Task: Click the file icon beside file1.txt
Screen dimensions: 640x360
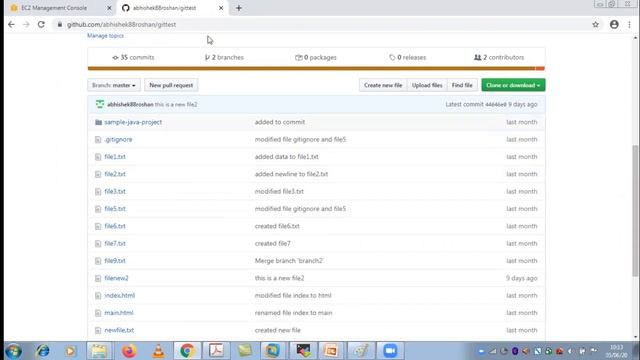Action: pos(98,157)
